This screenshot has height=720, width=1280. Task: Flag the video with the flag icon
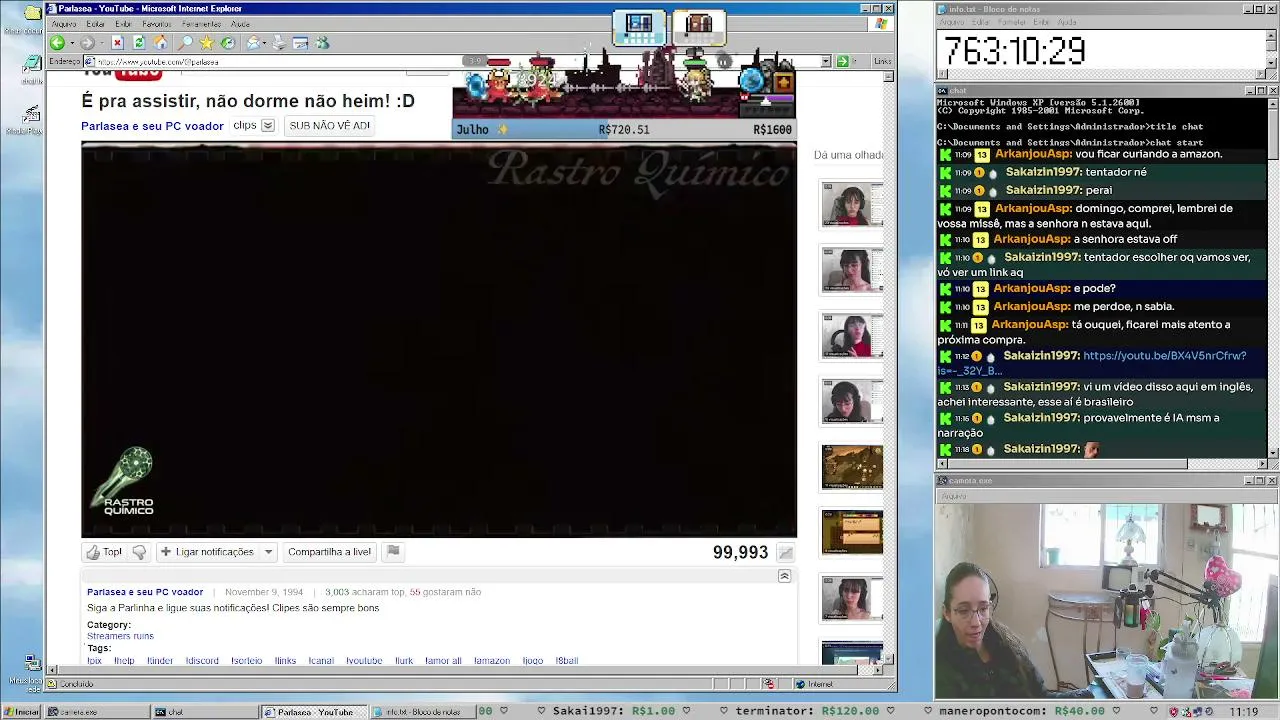pos(393,551)
